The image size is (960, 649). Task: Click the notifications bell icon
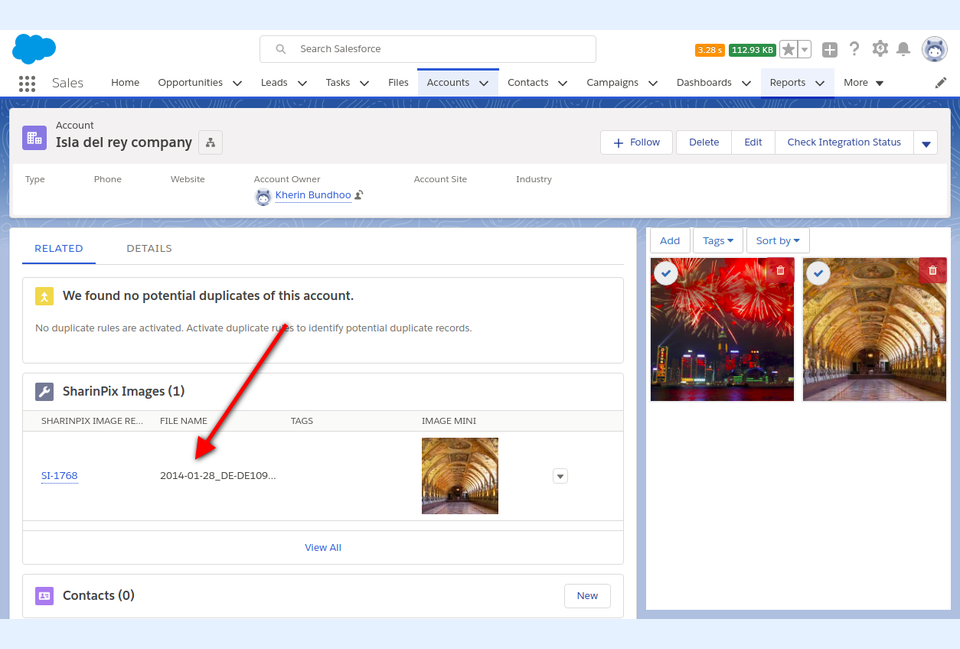pyautogui.click(x=903, y=49)
